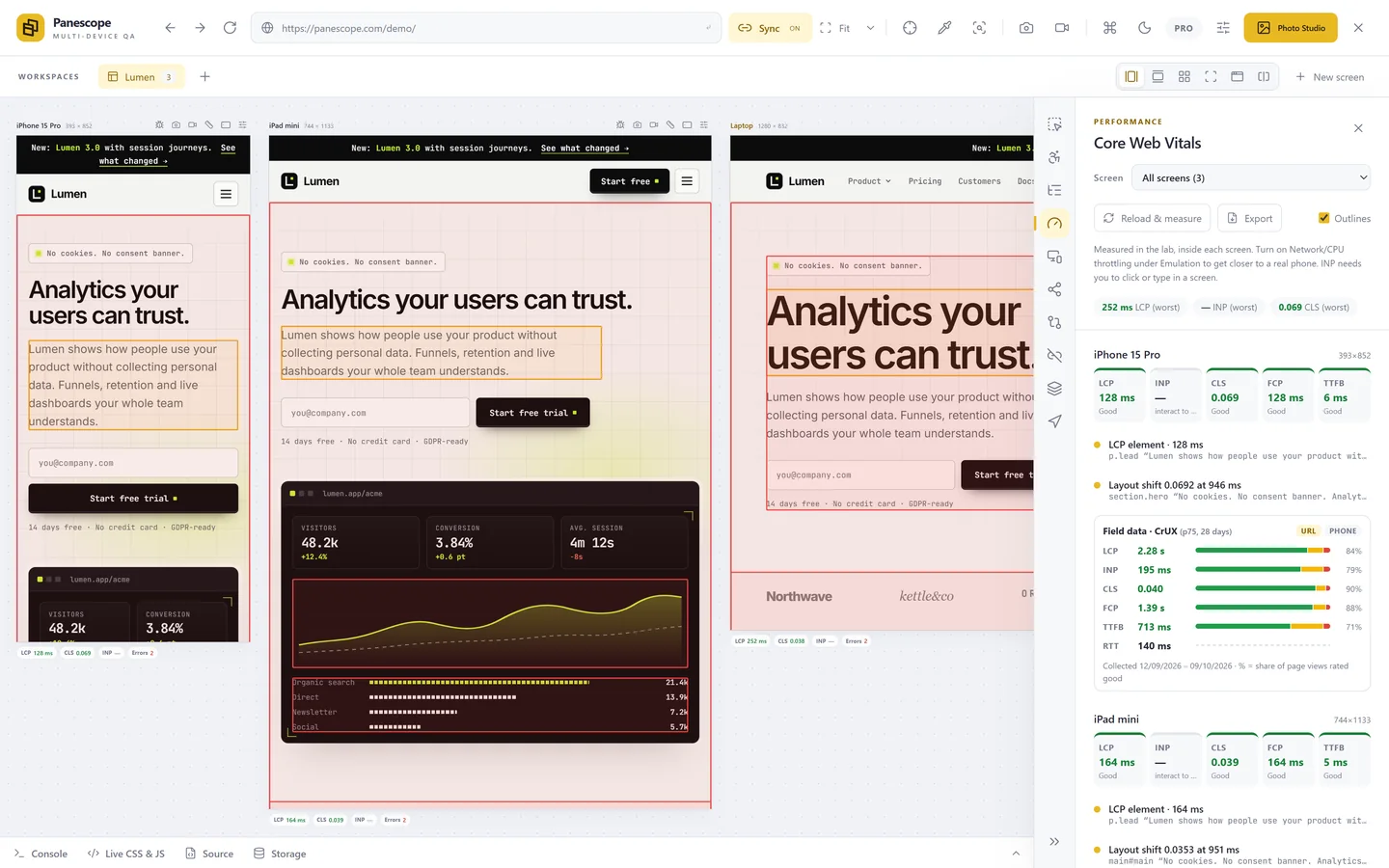The image size is (1389, 868).
Task: Add a New screen
Action: click(1330, 77)
